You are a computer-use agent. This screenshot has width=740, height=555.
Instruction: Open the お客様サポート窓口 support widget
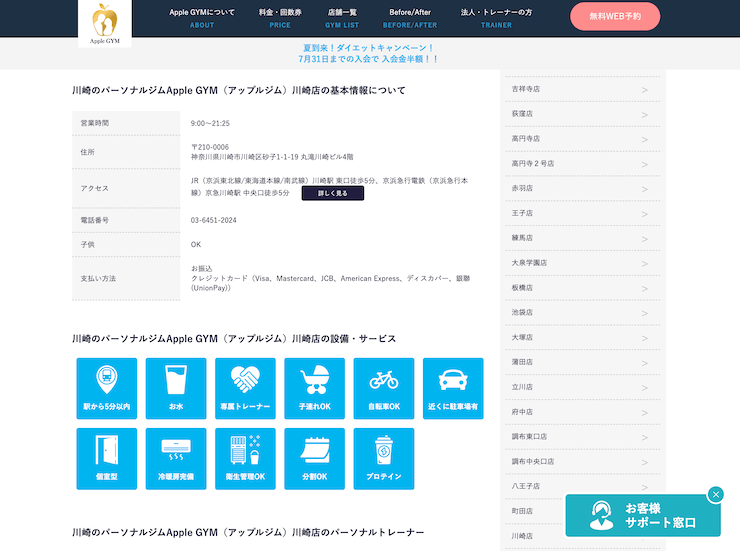click(643, 515)
